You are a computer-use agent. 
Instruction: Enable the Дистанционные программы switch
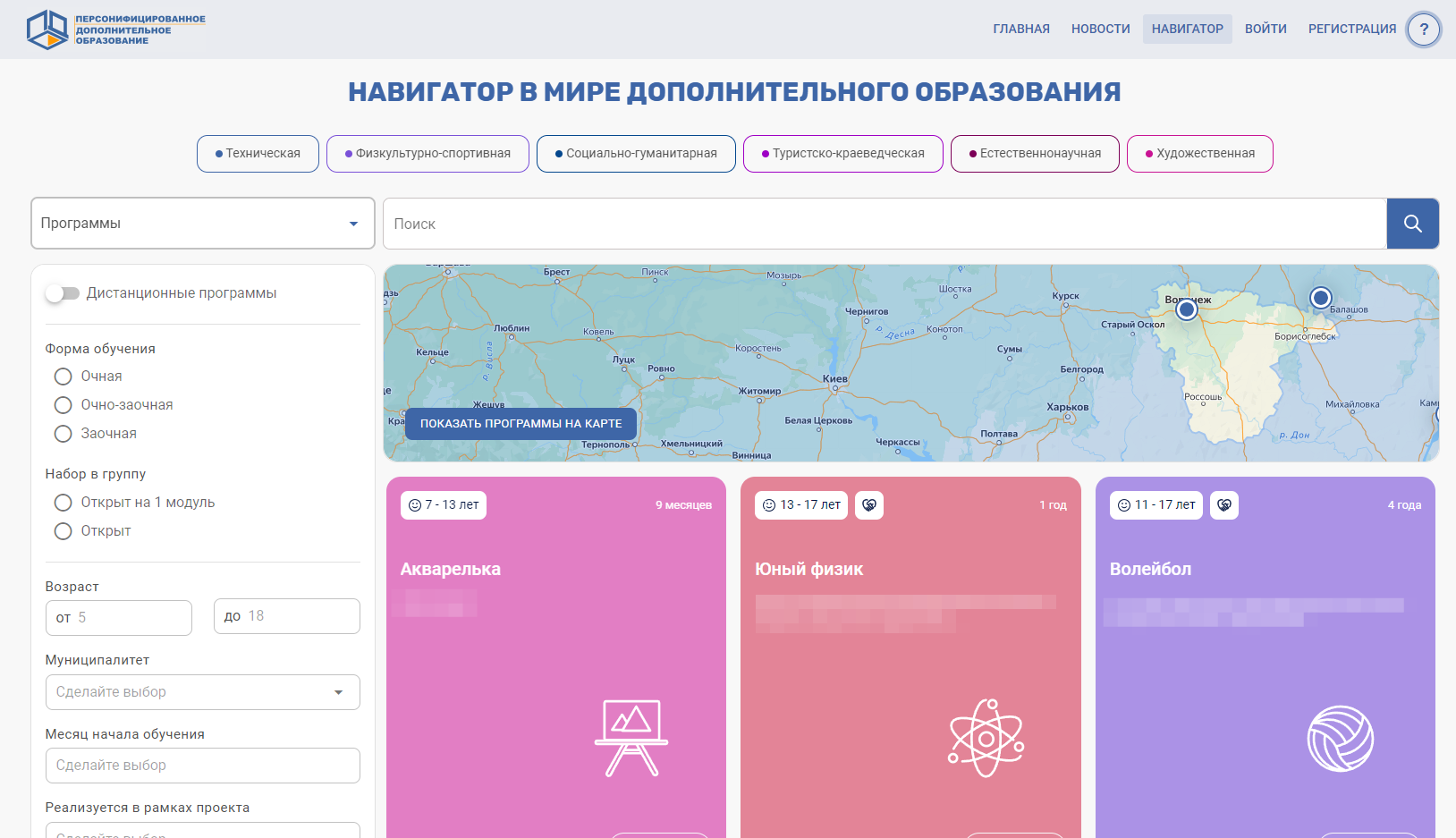[x=63, y=293]
